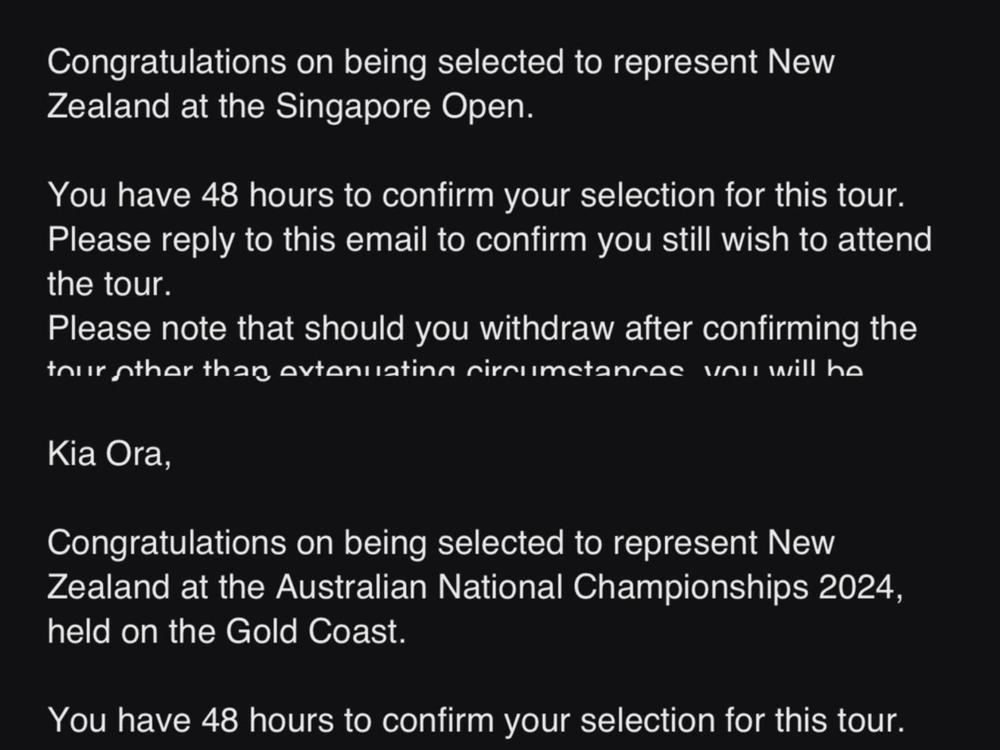Click the short 'the tour.' line
Screen dimensions: 1000x750
click(x=109, y=284)
